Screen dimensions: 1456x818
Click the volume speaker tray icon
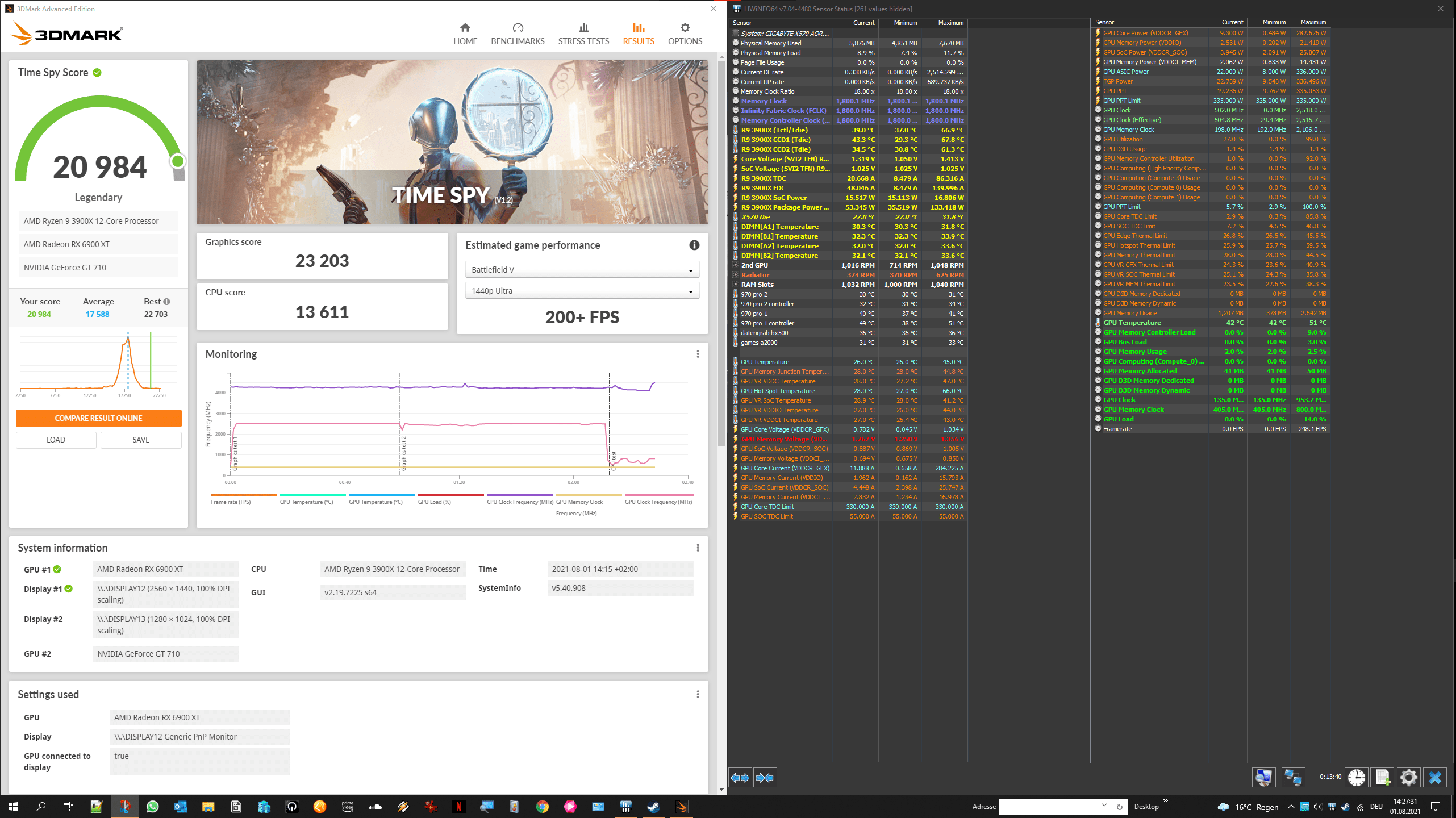[1317, 807]
